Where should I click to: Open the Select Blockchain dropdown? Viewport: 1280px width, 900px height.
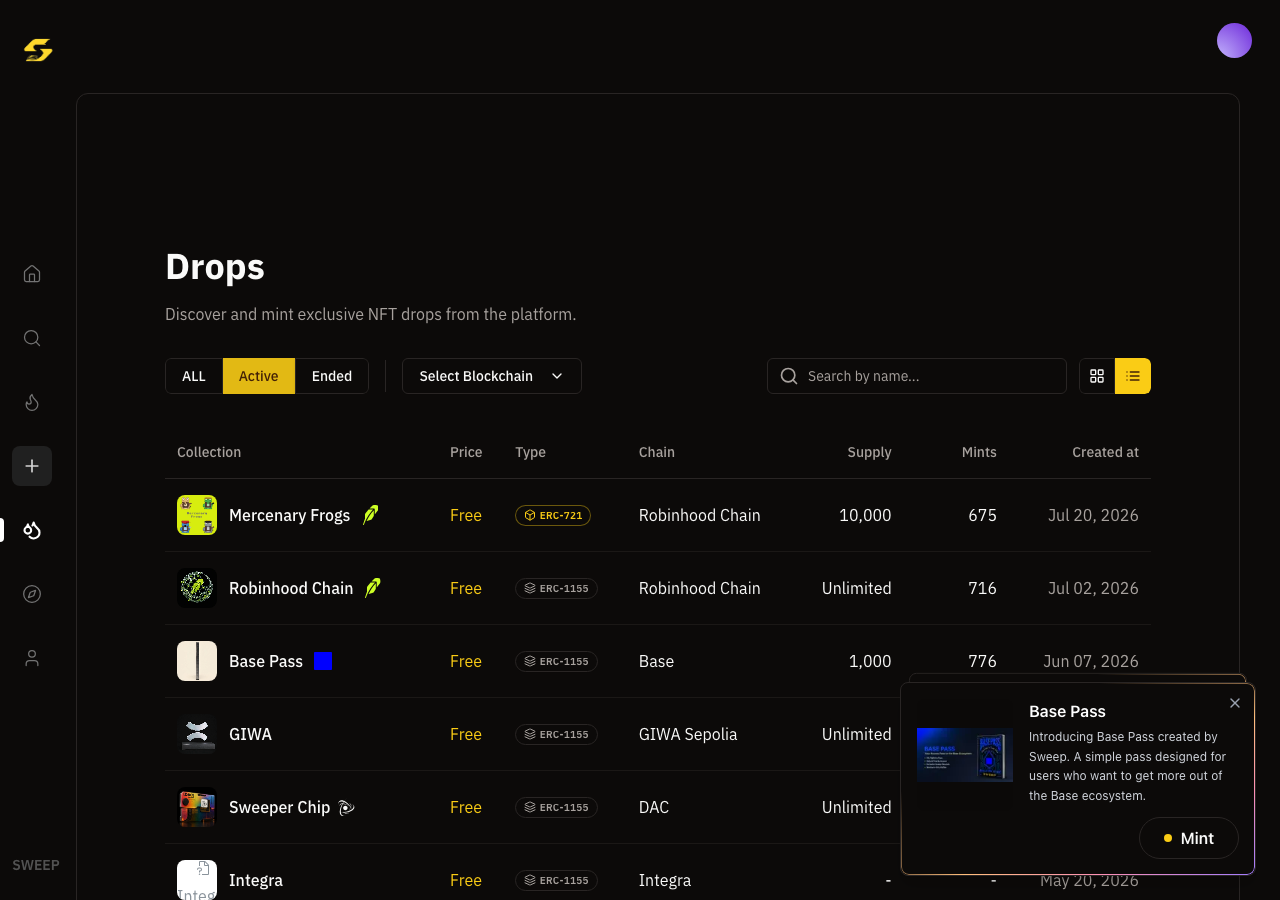click(x=492, y=376)
